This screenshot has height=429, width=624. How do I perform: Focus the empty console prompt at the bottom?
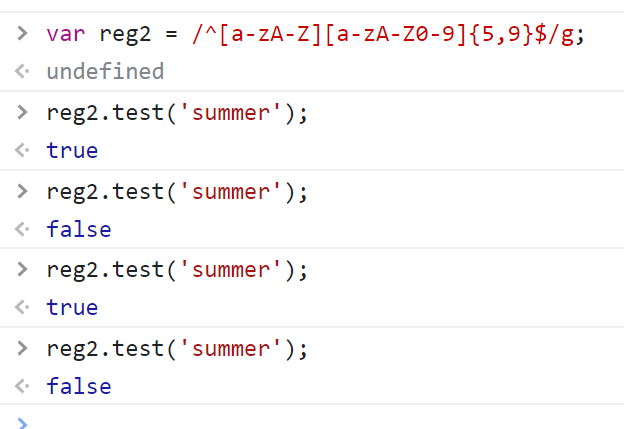(300, 420)
